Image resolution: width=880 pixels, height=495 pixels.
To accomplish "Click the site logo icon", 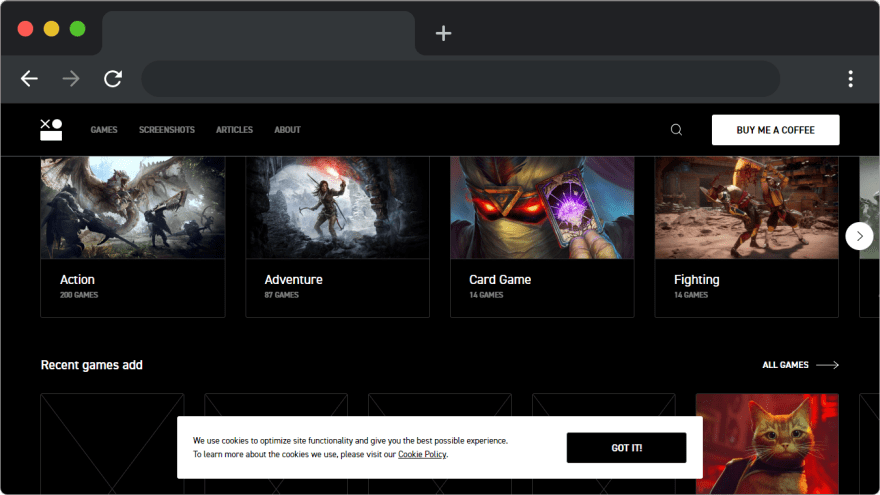I will [x=51, y=130].
